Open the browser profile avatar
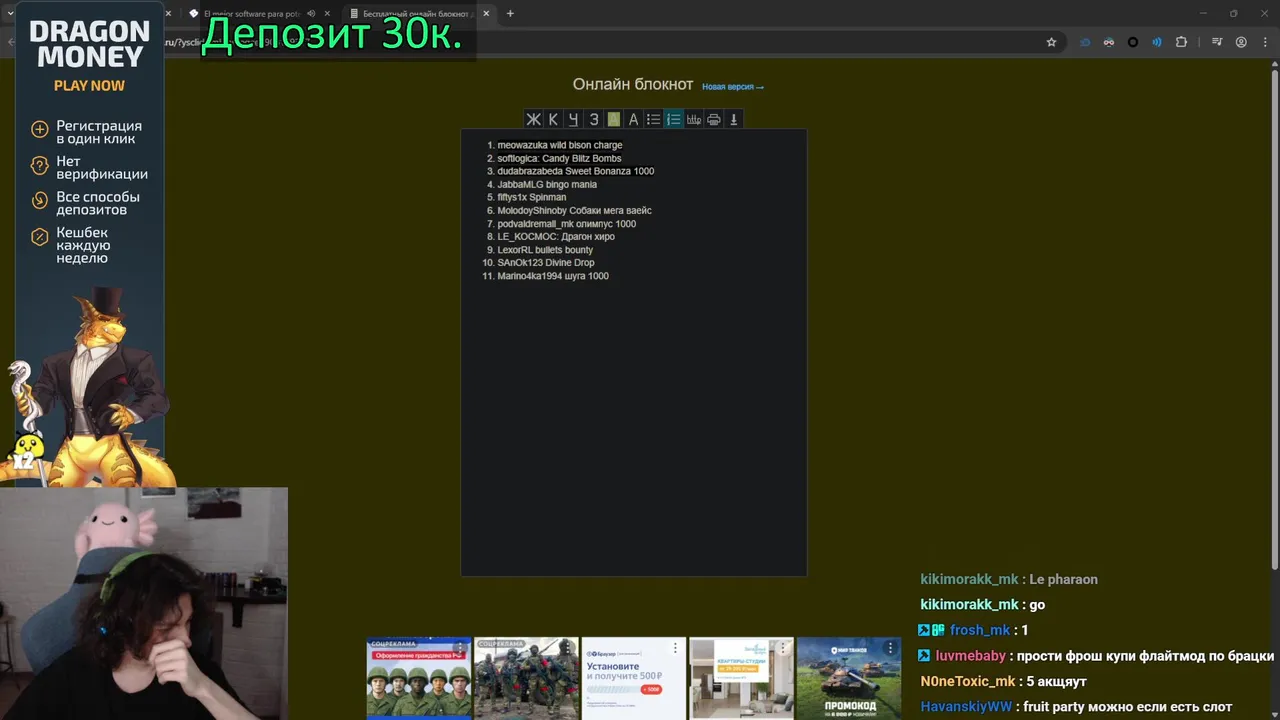This screenshot has width=1280, height=720. pos(1241,42)
